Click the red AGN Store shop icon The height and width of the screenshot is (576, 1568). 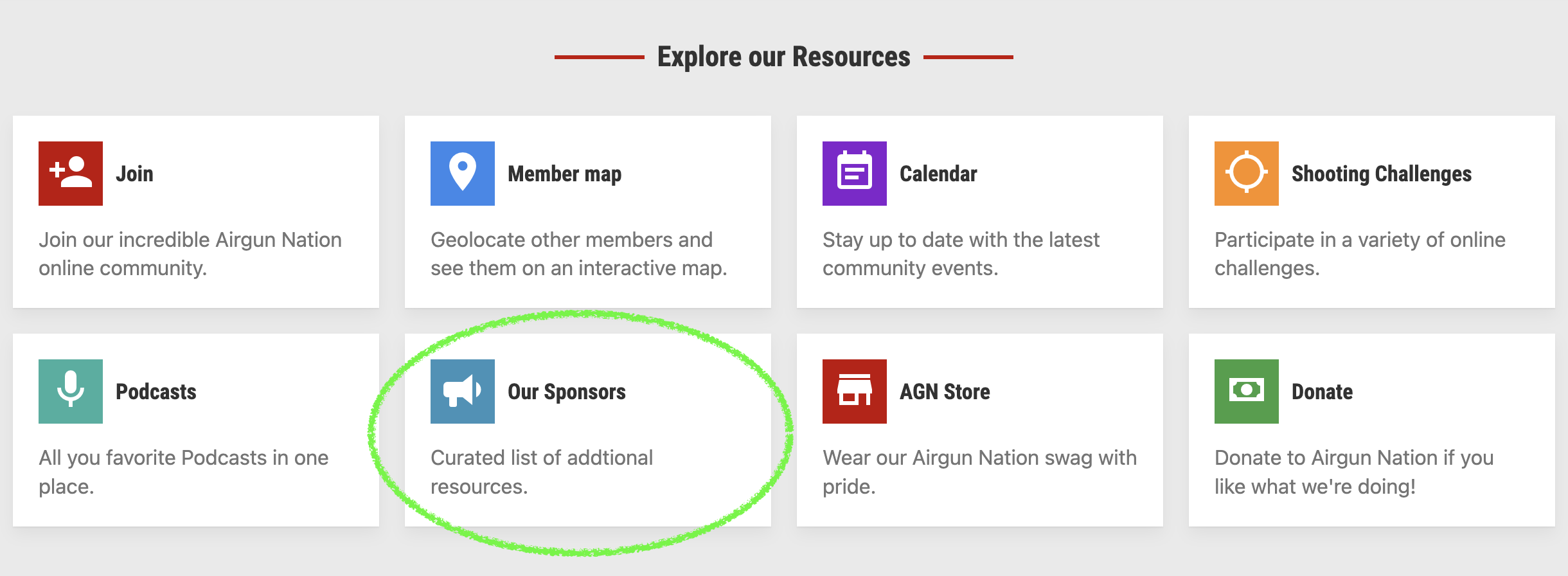tap(855, 392)
